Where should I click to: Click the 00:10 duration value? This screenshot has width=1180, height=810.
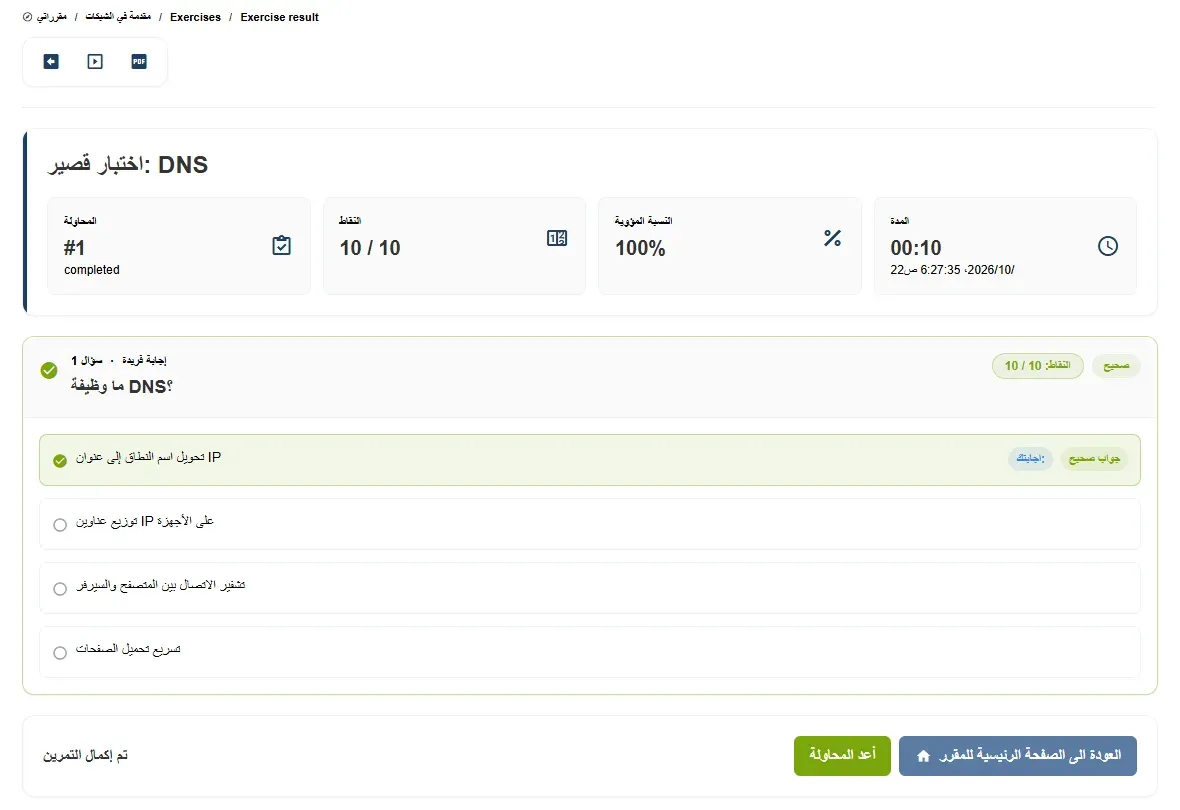pos(916,248)
